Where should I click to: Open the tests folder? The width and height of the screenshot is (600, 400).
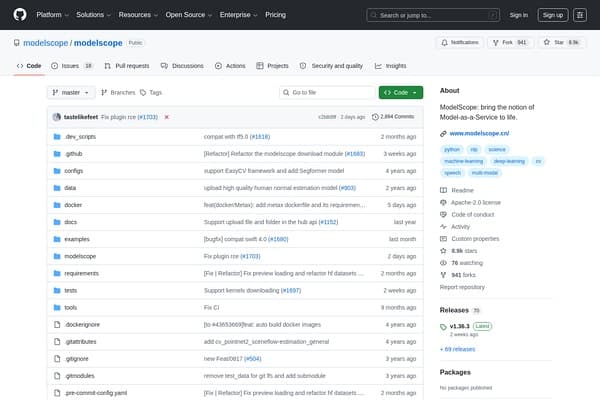pyautogui.click(x=70, y=291)
